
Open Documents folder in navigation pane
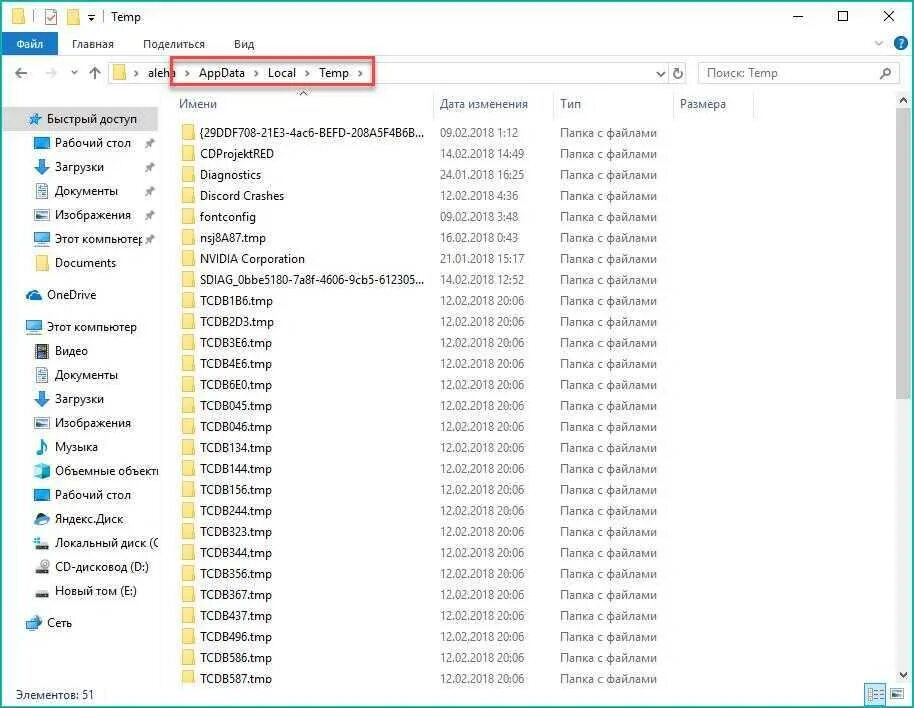click(85, 263)
